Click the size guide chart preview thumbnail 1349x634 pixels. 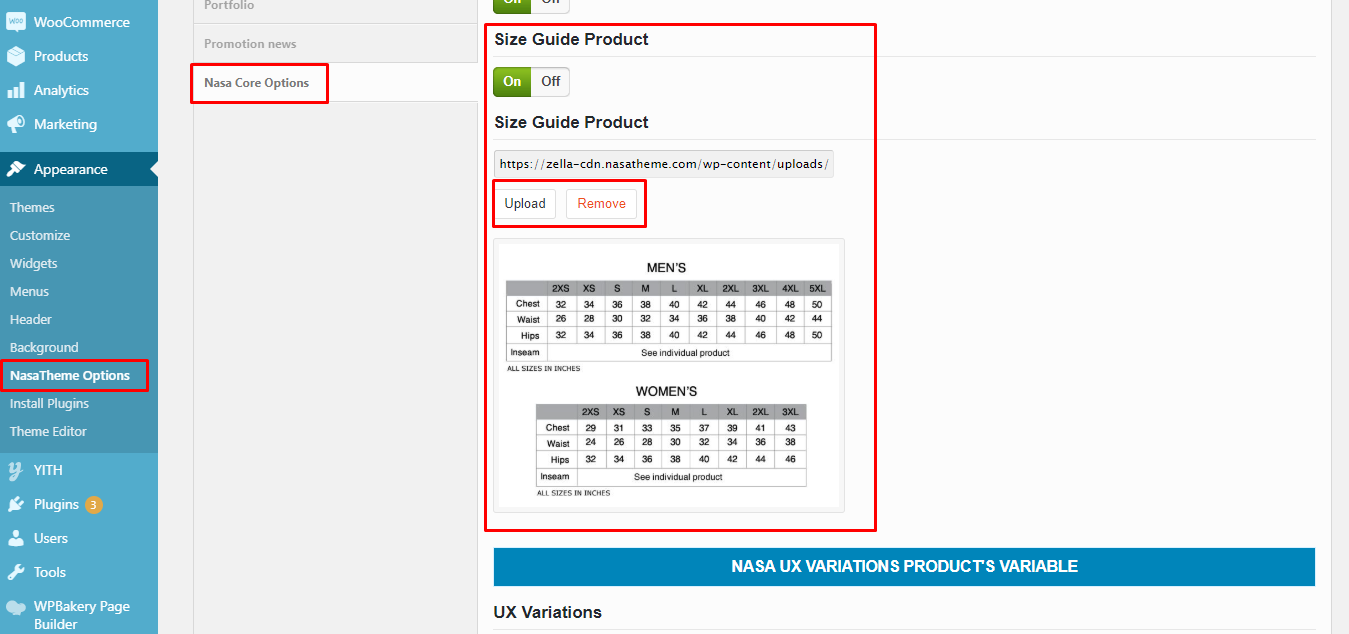point(669,375)
